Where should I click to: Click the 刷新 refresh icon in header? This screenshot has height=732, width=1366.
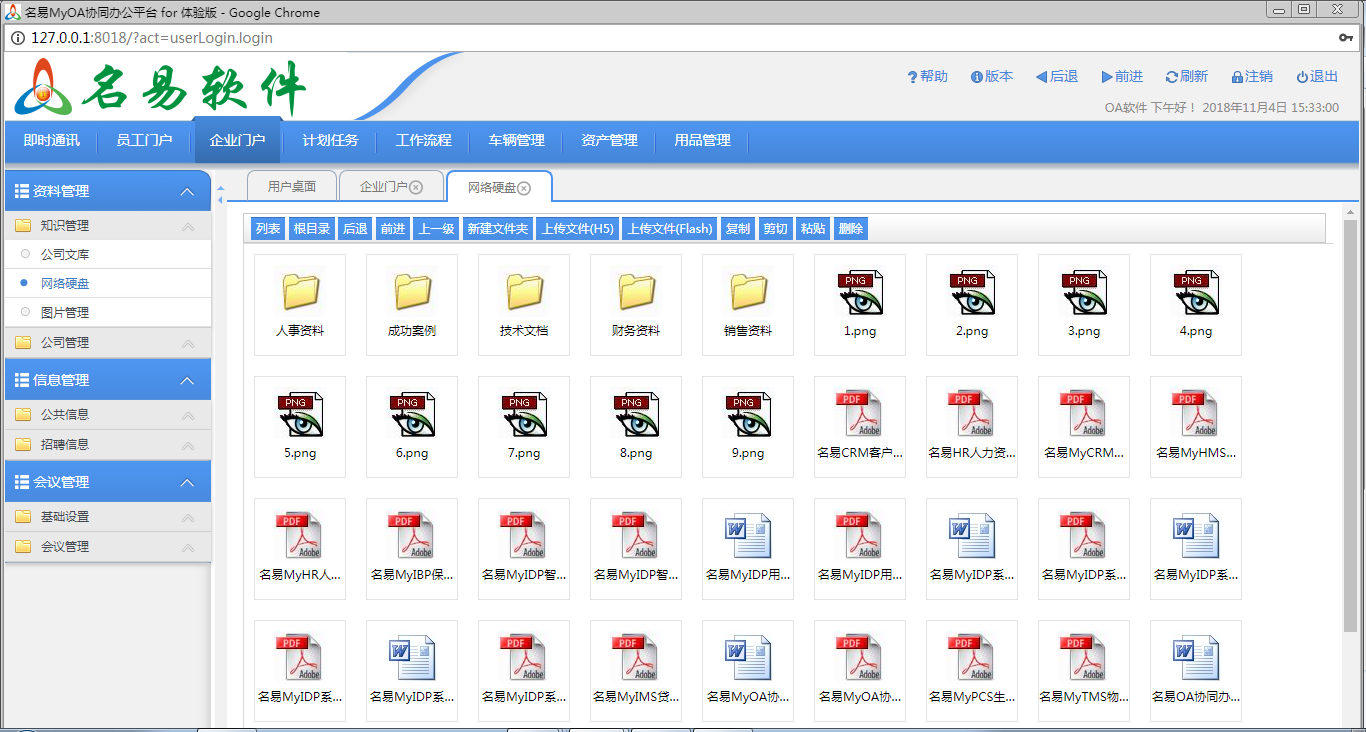[1171, 77]
